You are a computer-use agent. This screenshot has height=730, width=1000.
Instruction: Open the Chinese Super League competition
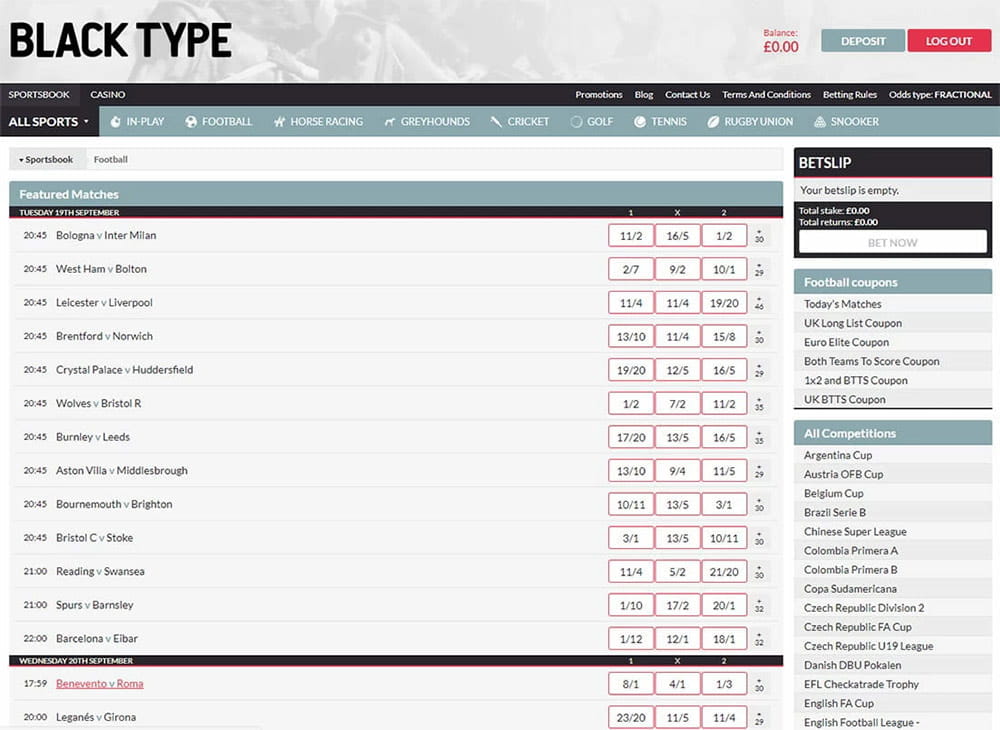click(855, 532)
